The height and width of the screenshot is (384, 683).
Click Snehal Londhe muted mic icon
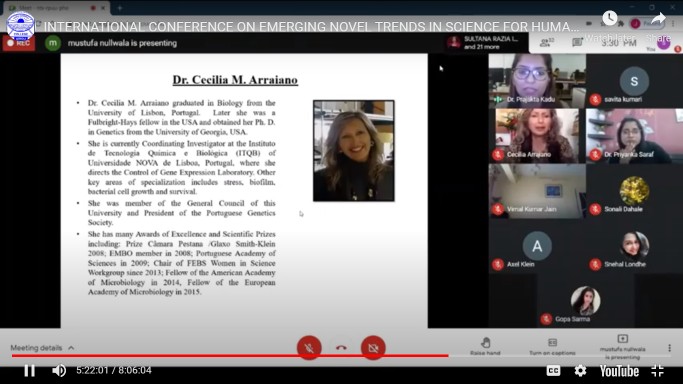point(595,264)
